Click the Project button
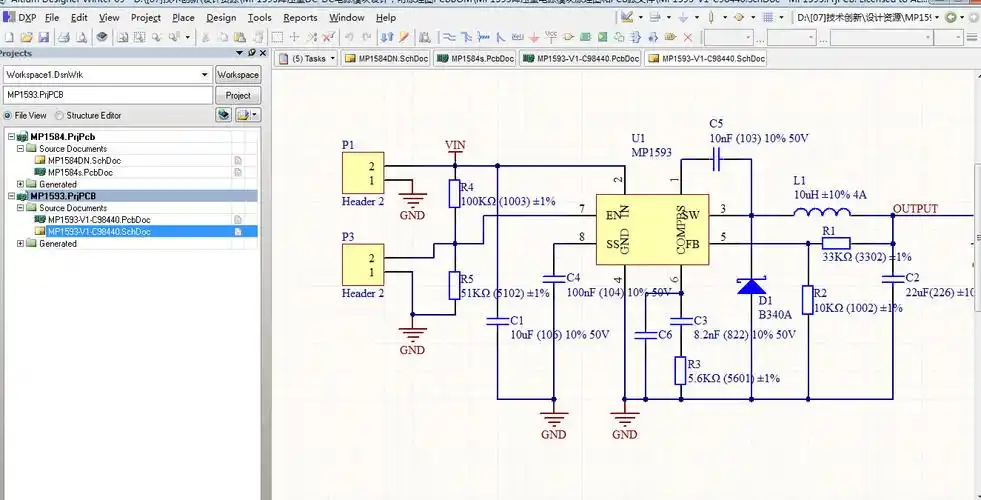The width and height of the screenshot is (981, 500). [x=238, y=95]
